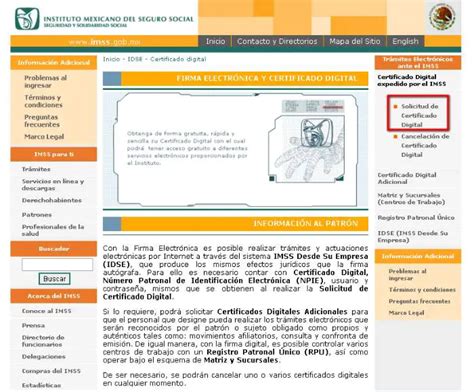Click Certificado Digital expedido por el IMSS heading
The width and height of the screenshot is (474, 392).
pos(412,80)
